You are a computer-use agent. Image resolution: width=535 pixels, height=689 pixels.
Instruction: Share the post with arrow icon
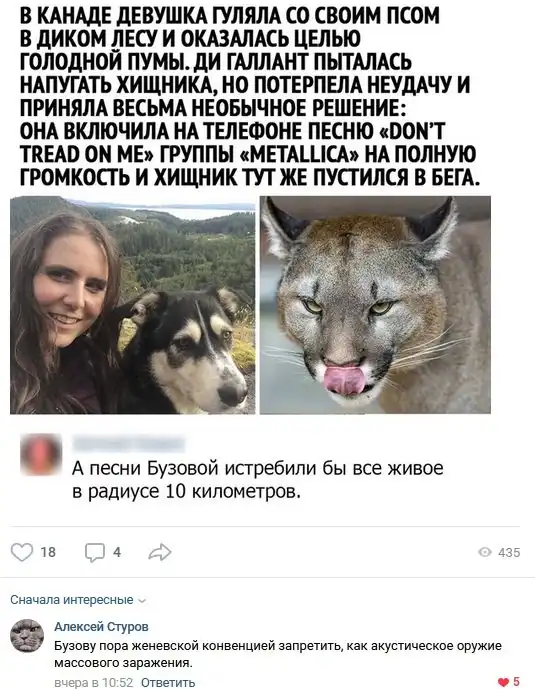click(159, 552)
